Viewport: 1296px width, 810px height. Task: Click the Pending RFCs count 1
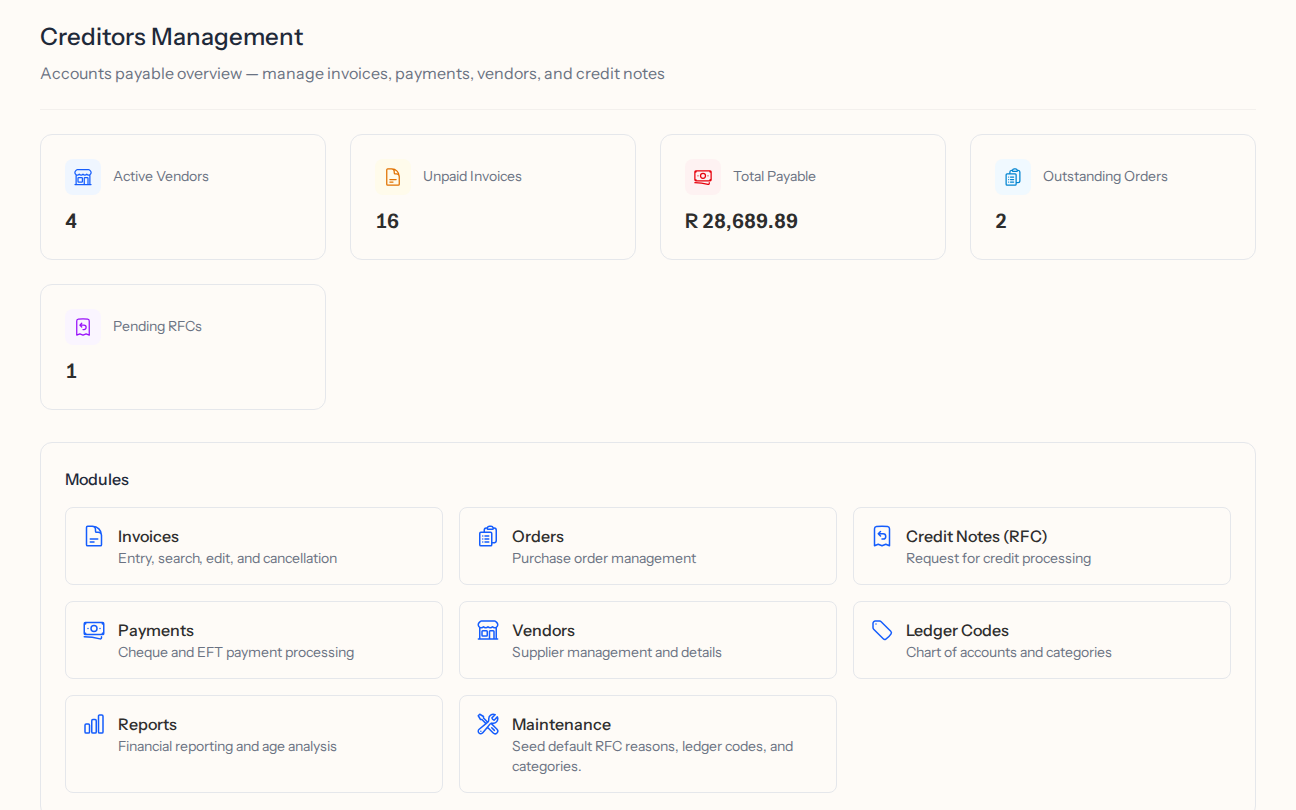pos(71,371)
